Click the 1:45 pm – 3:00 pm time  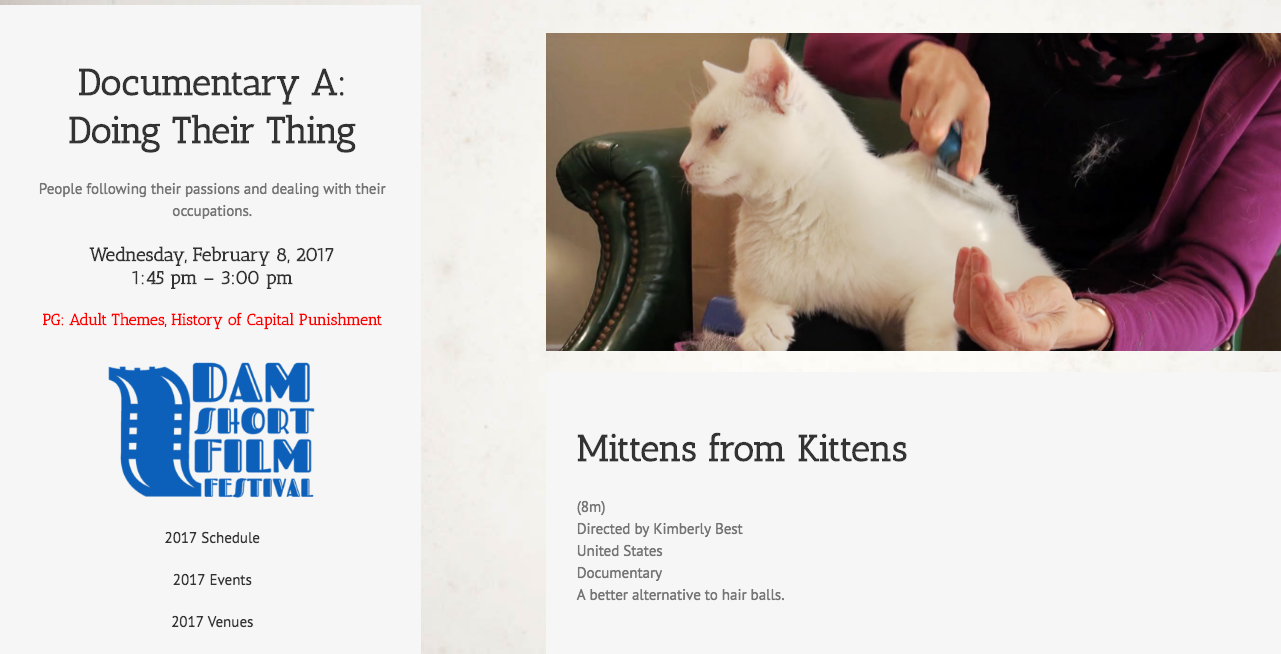212,278
